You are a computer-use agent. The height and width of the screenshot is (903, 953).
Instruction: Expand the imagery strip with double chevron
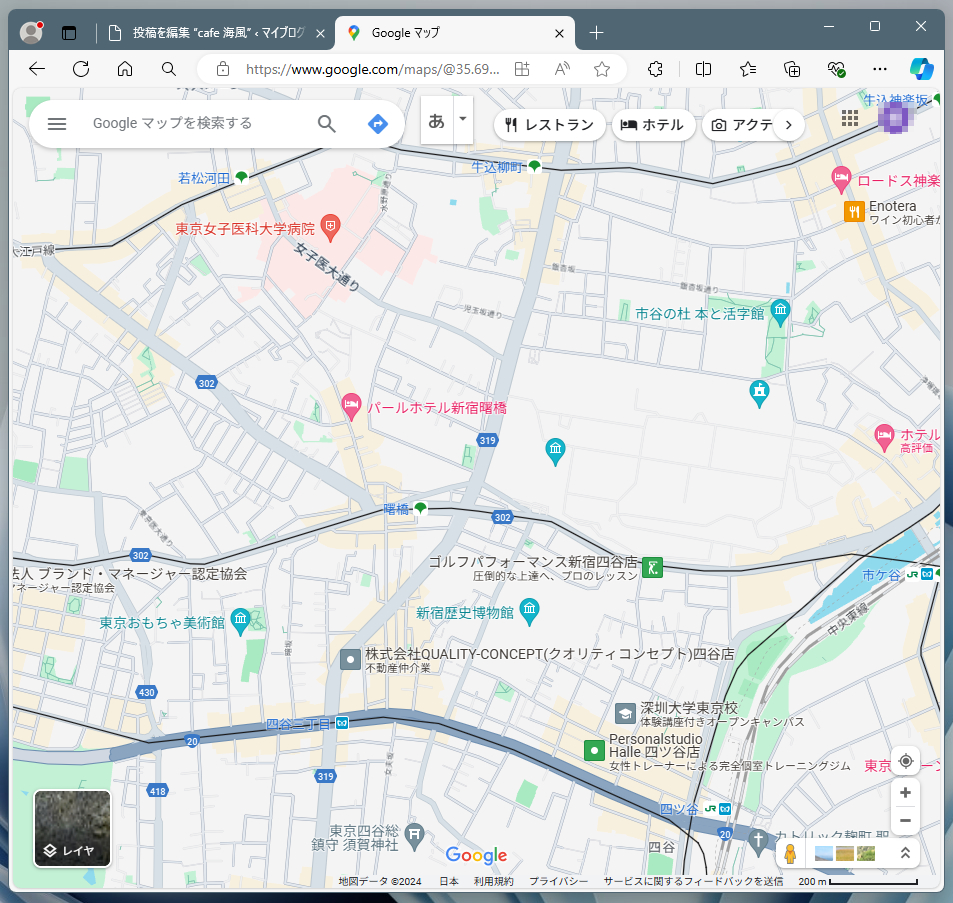click(x=905, y=853)
